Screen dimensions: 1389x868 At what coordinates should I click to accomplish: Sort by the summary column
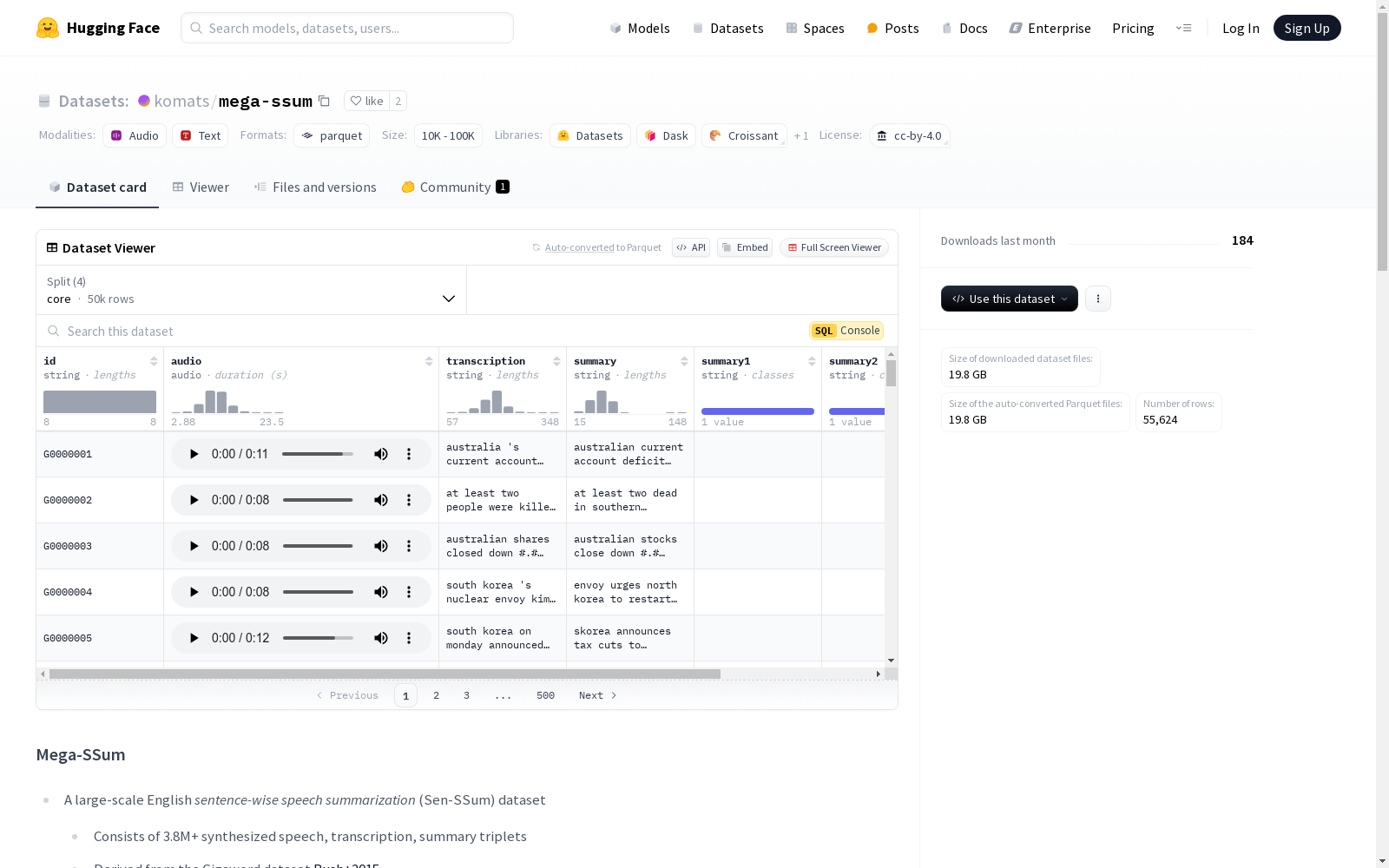click(x=684, y=361)
